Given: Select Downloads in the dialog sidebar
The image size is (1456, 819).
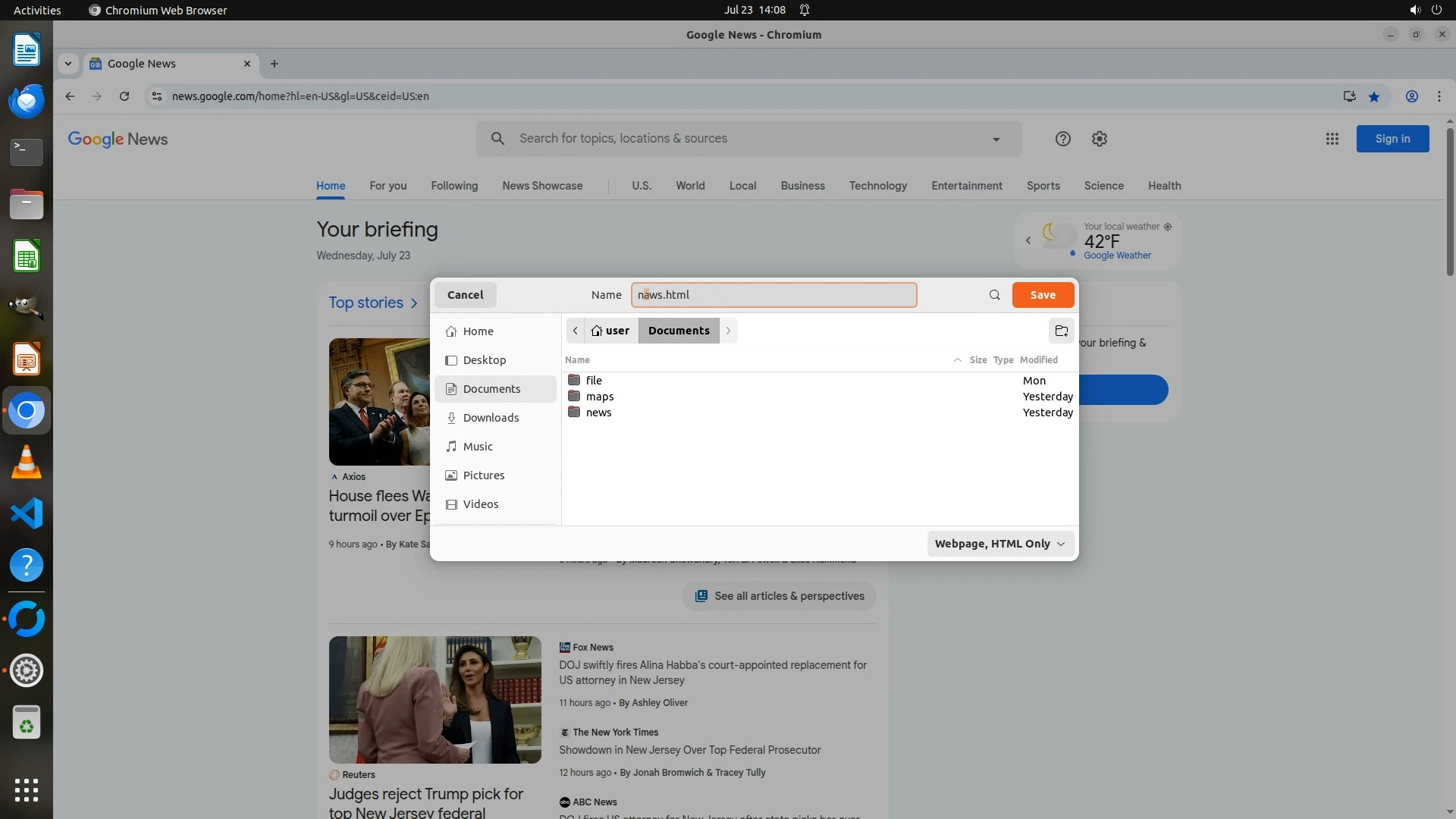Looking at the screenshot, I should tap(491, 418).
